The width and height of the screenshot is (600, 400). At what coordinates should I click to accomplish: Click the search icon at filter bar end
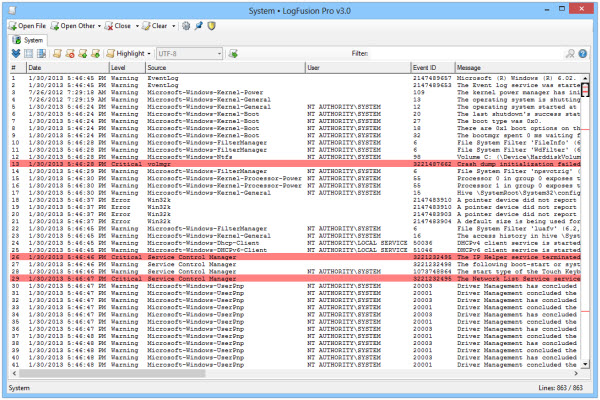(570, 54)
